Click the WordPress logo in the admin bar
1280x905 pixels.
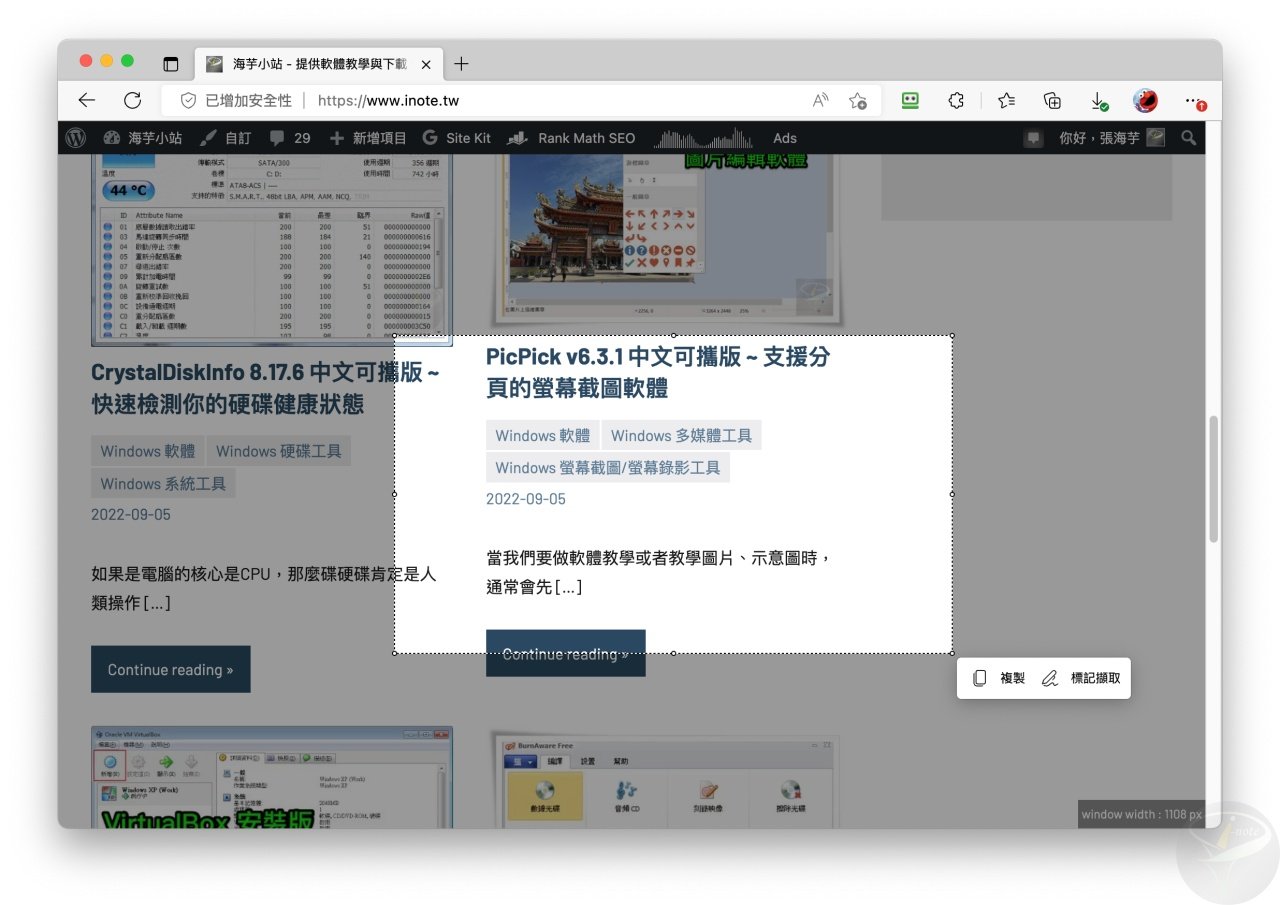[x=75, y=137]
